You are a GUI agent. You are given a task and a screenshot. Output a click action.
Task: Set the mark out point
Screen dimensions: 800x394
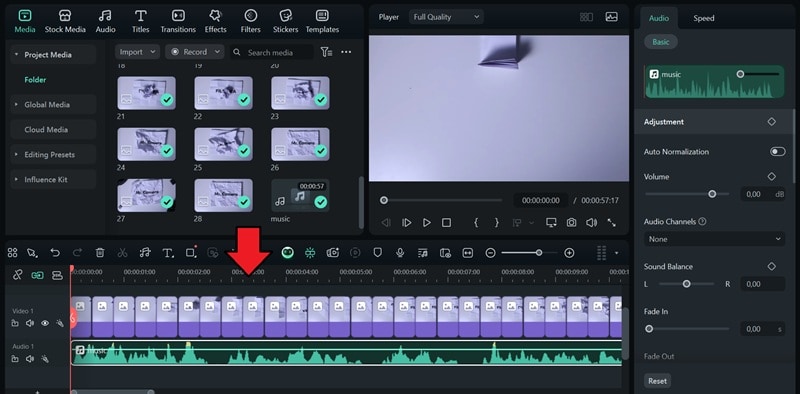pos(496,223)
